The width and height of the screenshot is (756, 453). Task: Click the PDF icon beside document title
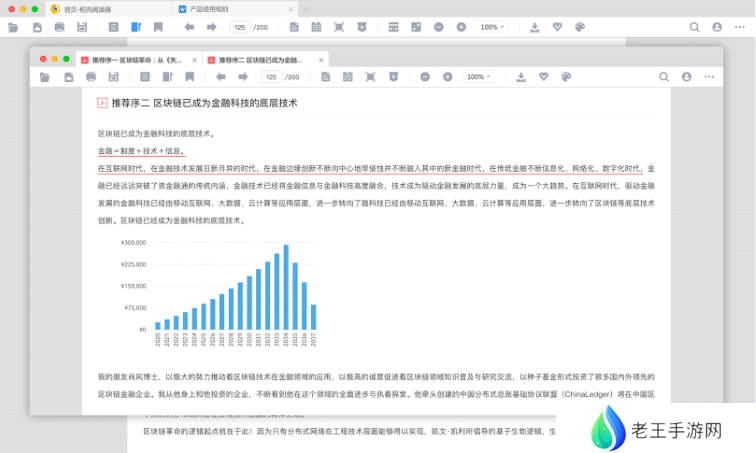102,103
